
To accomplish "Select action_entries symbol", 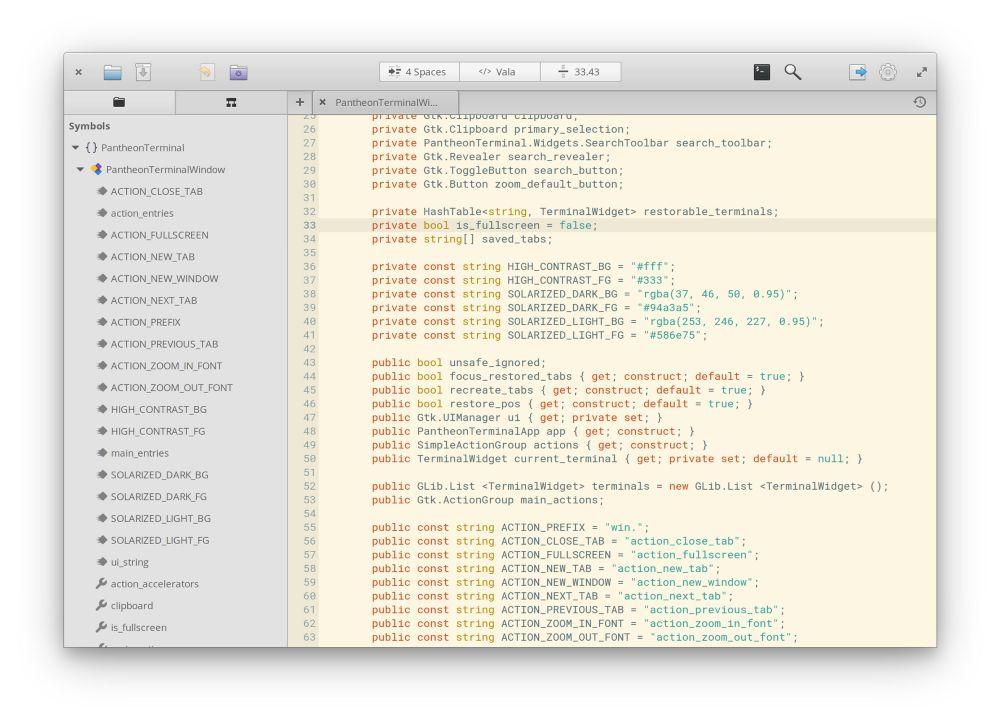I will pos(142,213).
